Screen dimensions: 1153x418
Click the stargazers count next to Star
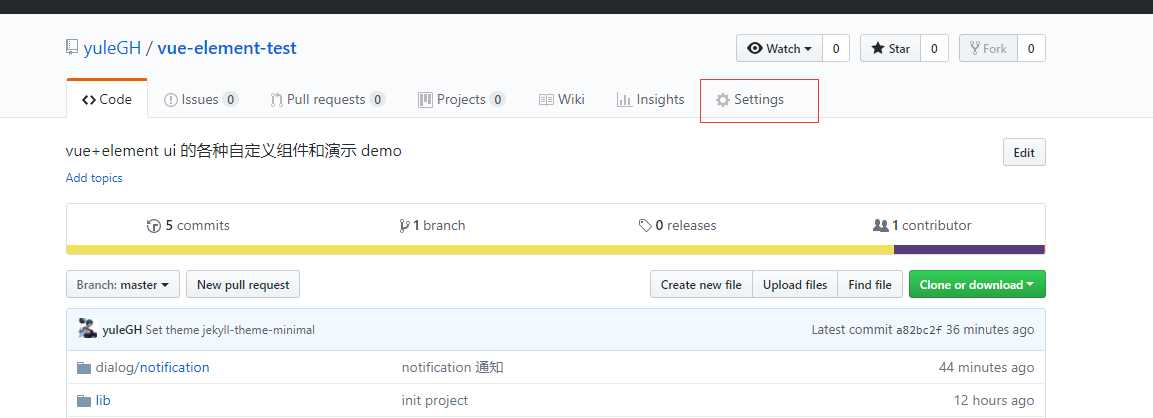(934, 49)
